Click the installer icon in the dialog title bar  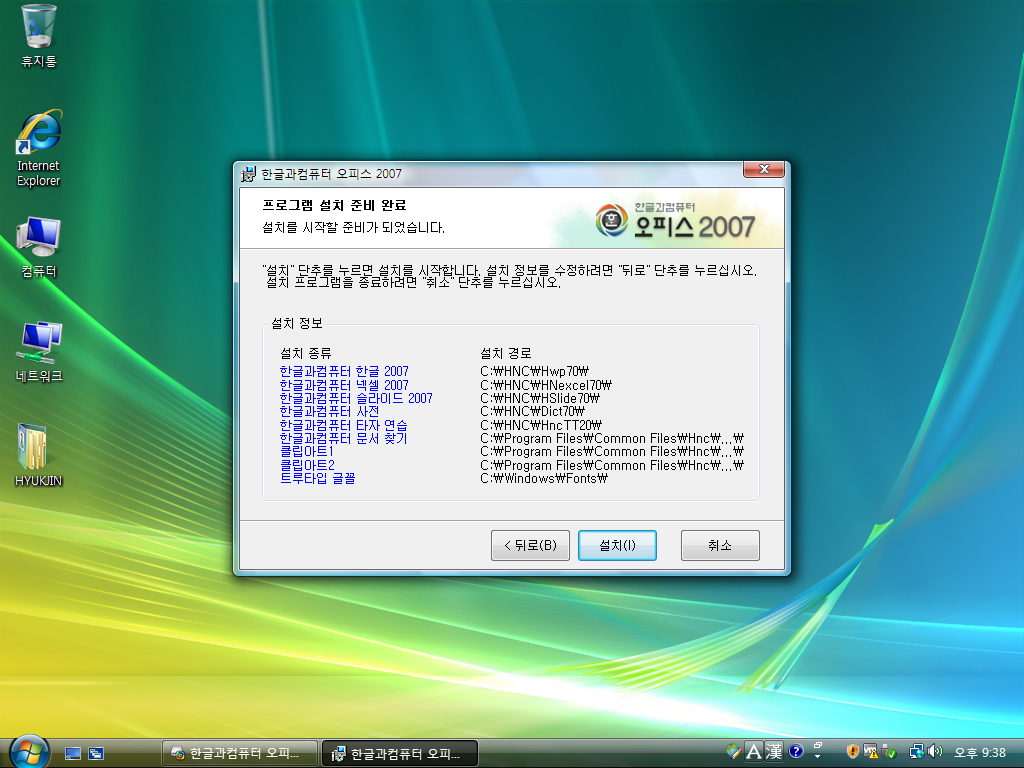249,174
